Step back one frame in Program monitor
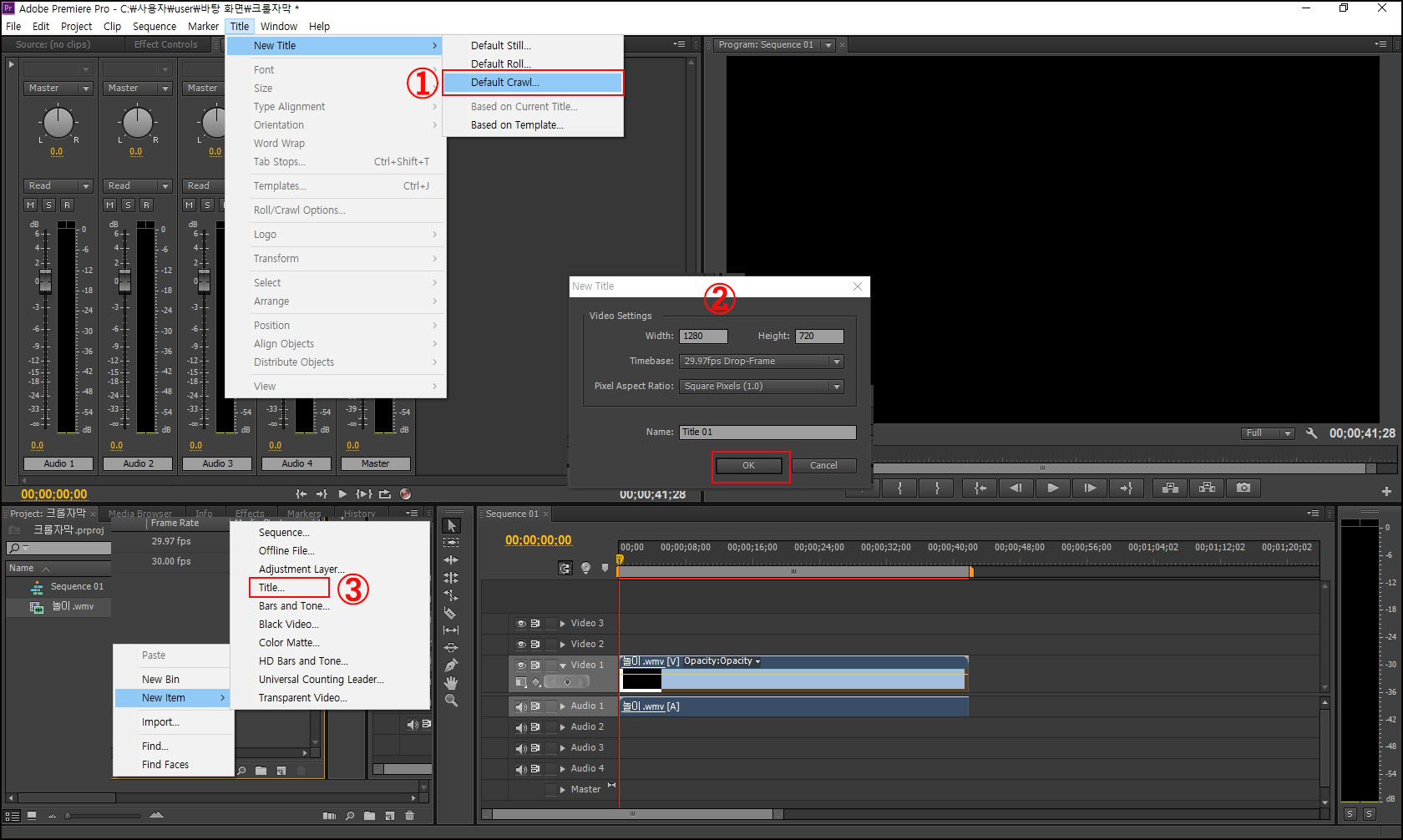1403x840 pixels. [1016, 488]
